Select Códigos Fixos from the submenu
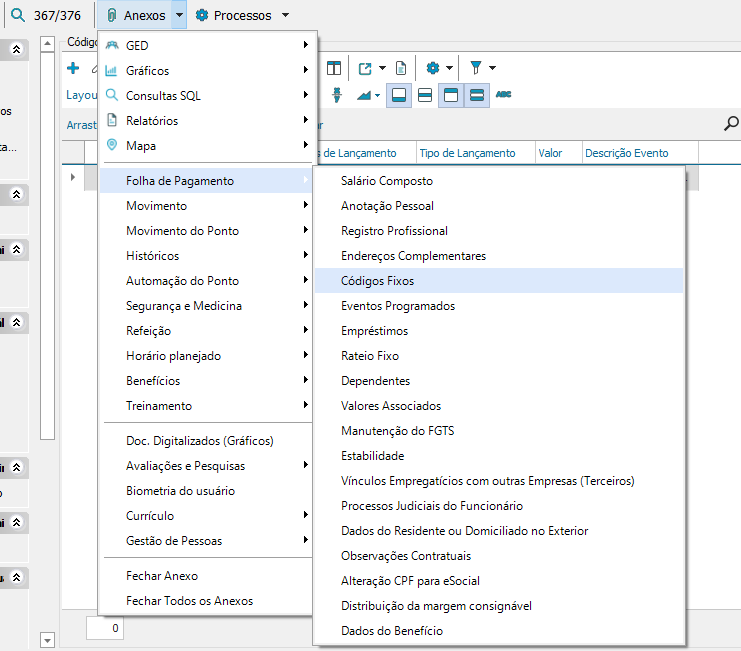This screenshot has height=651, width=741. click(377, 281)
